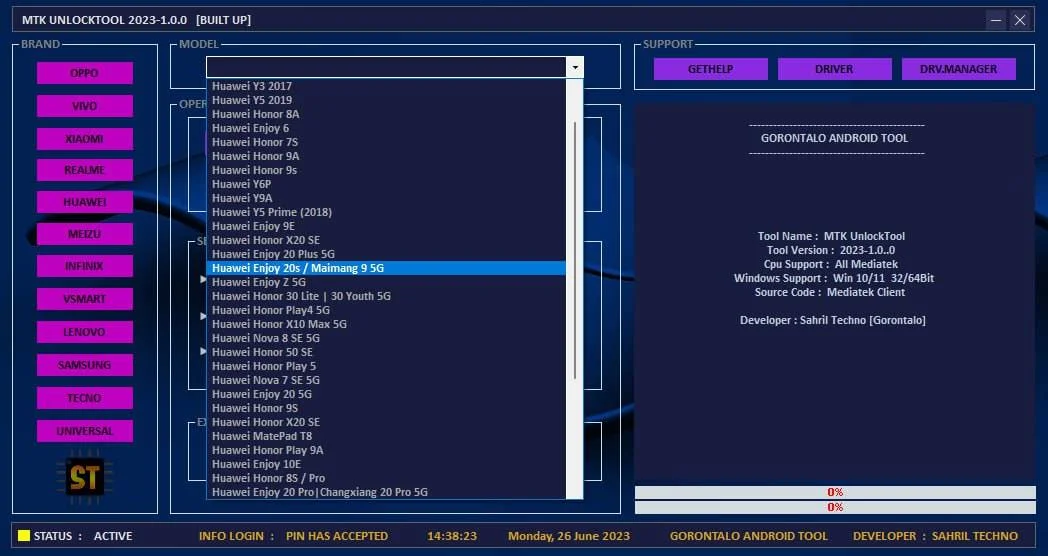The width and height of the screenshot is (1048, 556).
Task: Click the 14:38:23 clock text
Action: click(452, 536)
